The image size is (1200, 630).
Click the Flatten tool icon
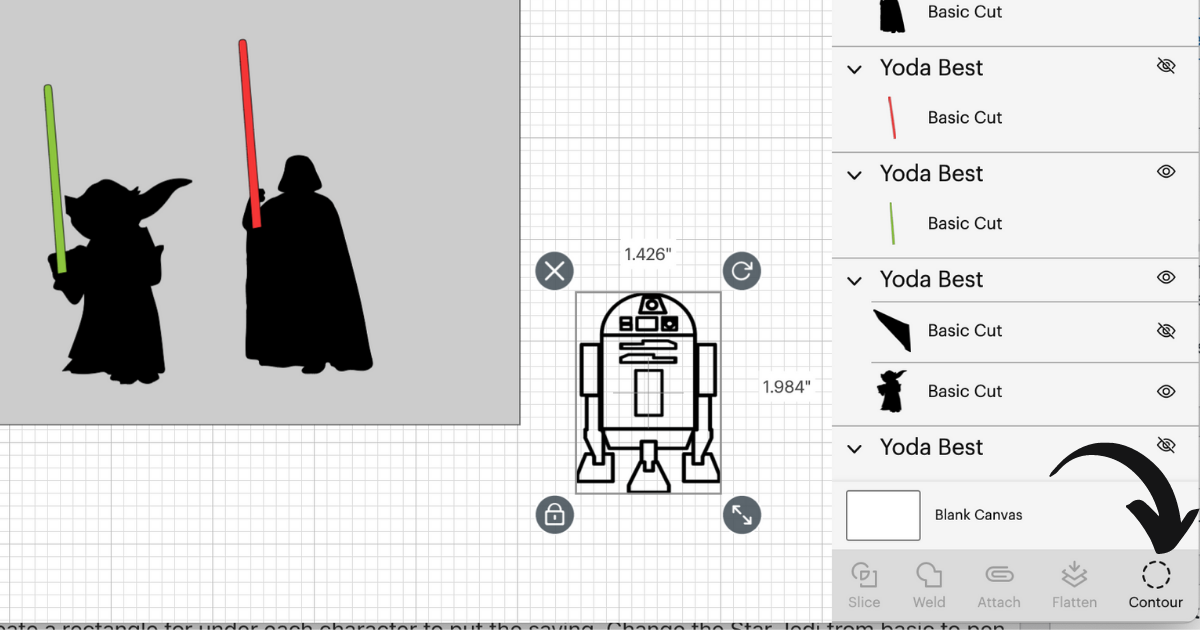(x=1074, y=575)
